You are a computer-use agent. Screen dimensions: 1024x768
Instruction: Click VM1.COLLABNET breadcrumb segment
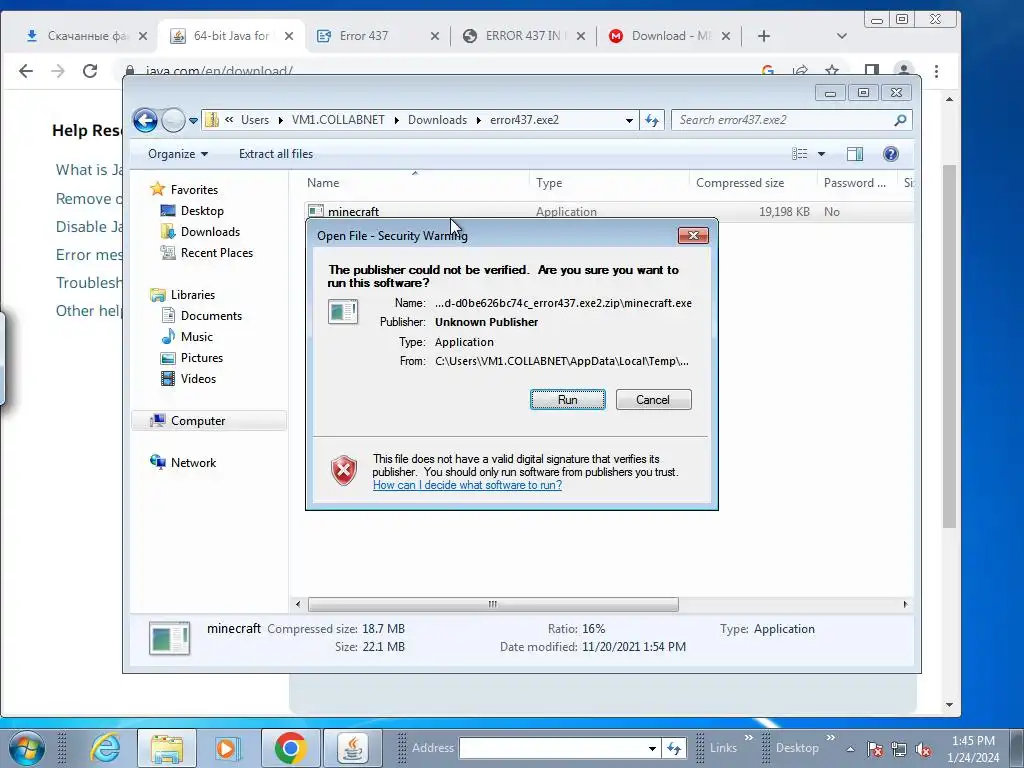click(338, 120)
